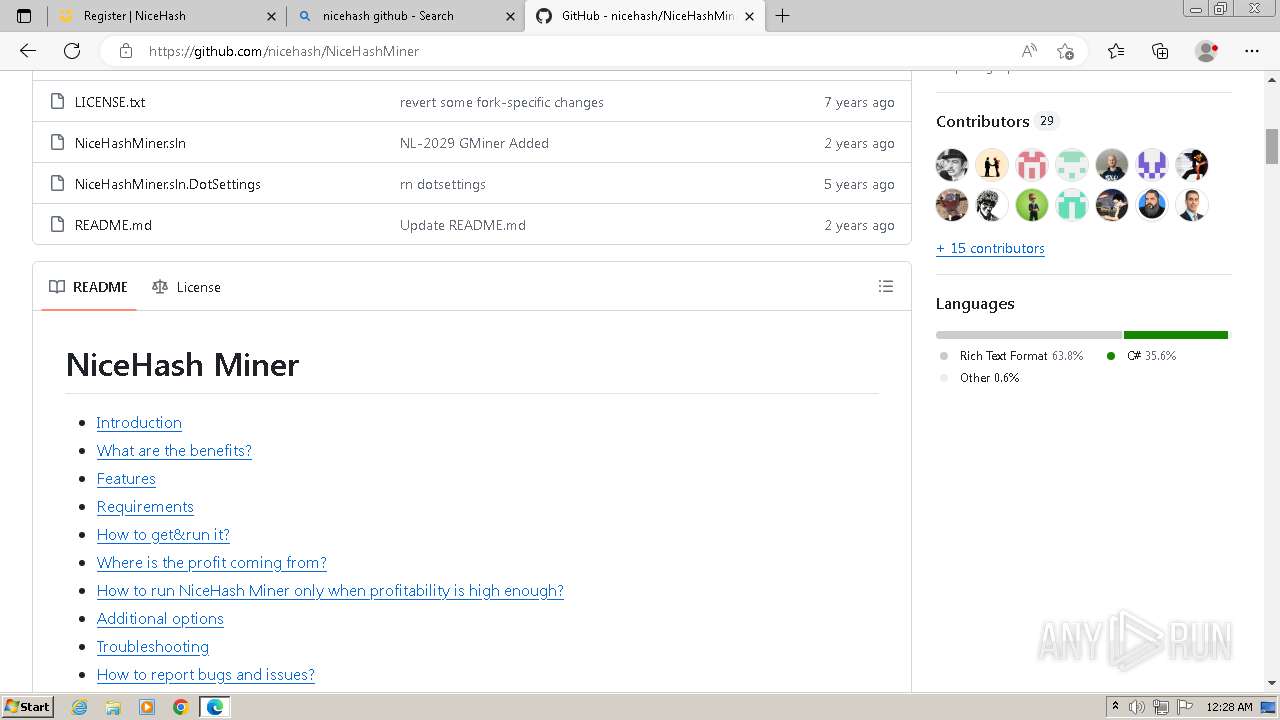Jump to the Requirements section
This screenshot has height=720, width=1280.
tap(145, 506)
